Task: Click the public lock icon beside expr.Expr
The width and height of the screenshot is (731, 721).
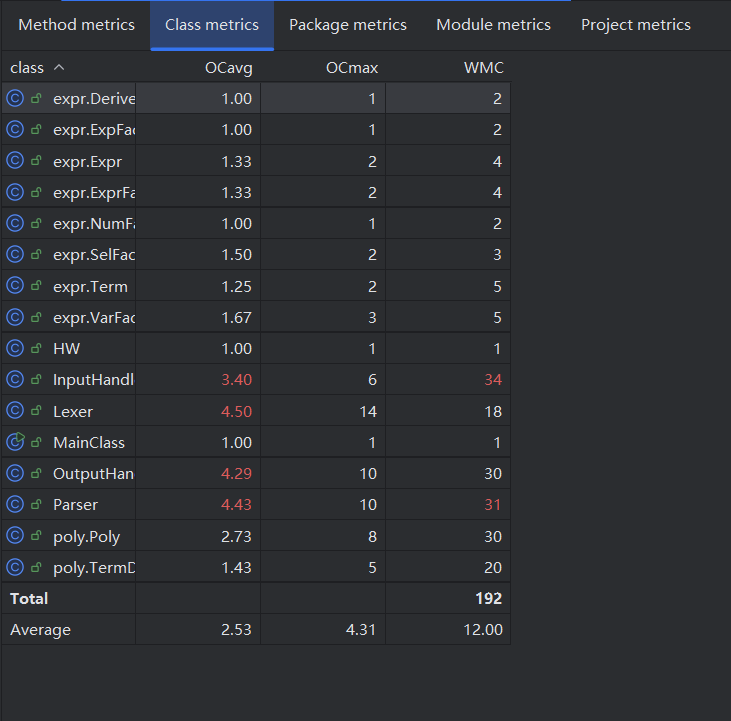Action: [36, 161]
